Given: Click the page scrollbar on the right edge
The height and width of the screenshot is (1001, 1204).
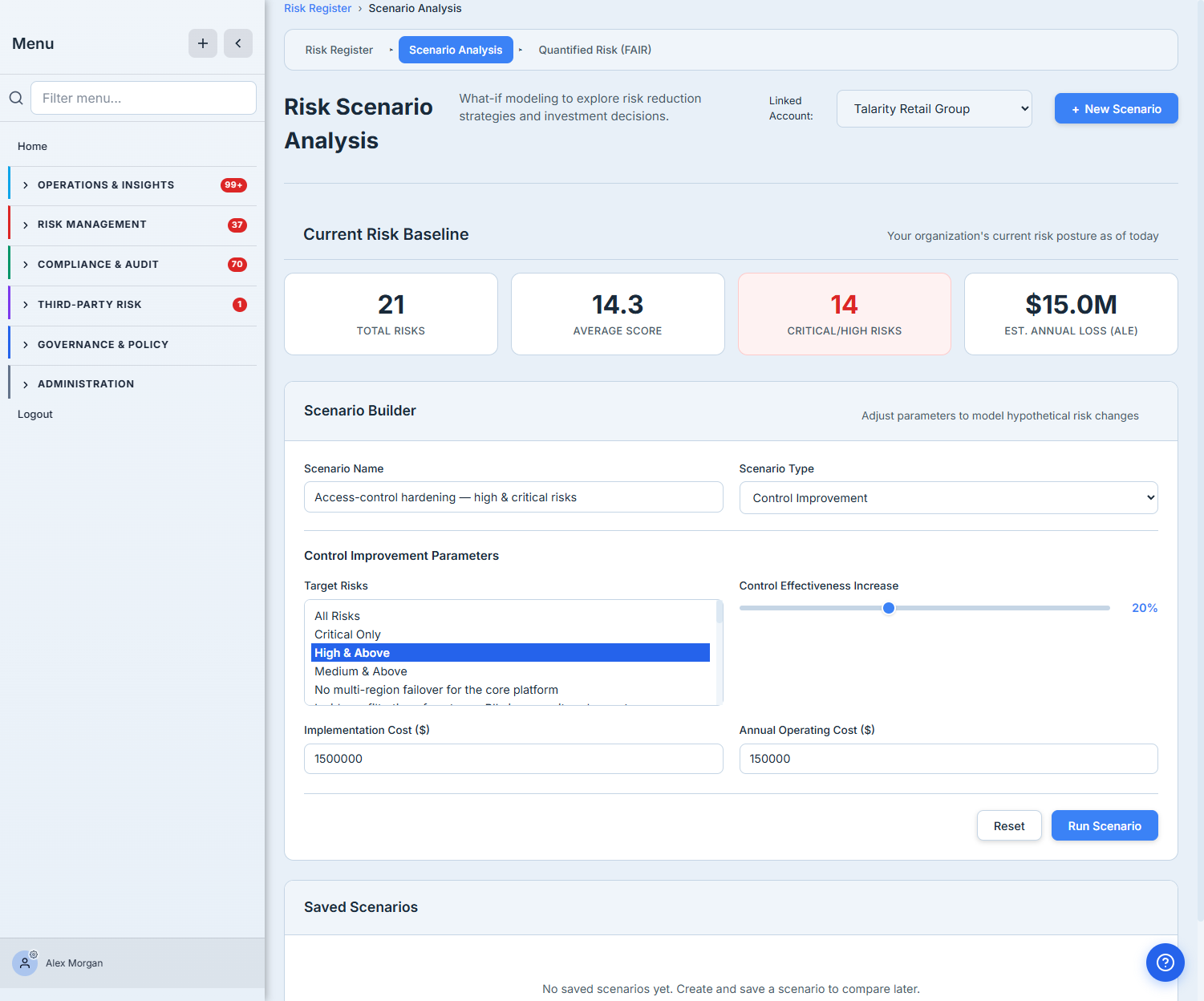Looking at the screenshot, I should click(x=1200, y=460).
